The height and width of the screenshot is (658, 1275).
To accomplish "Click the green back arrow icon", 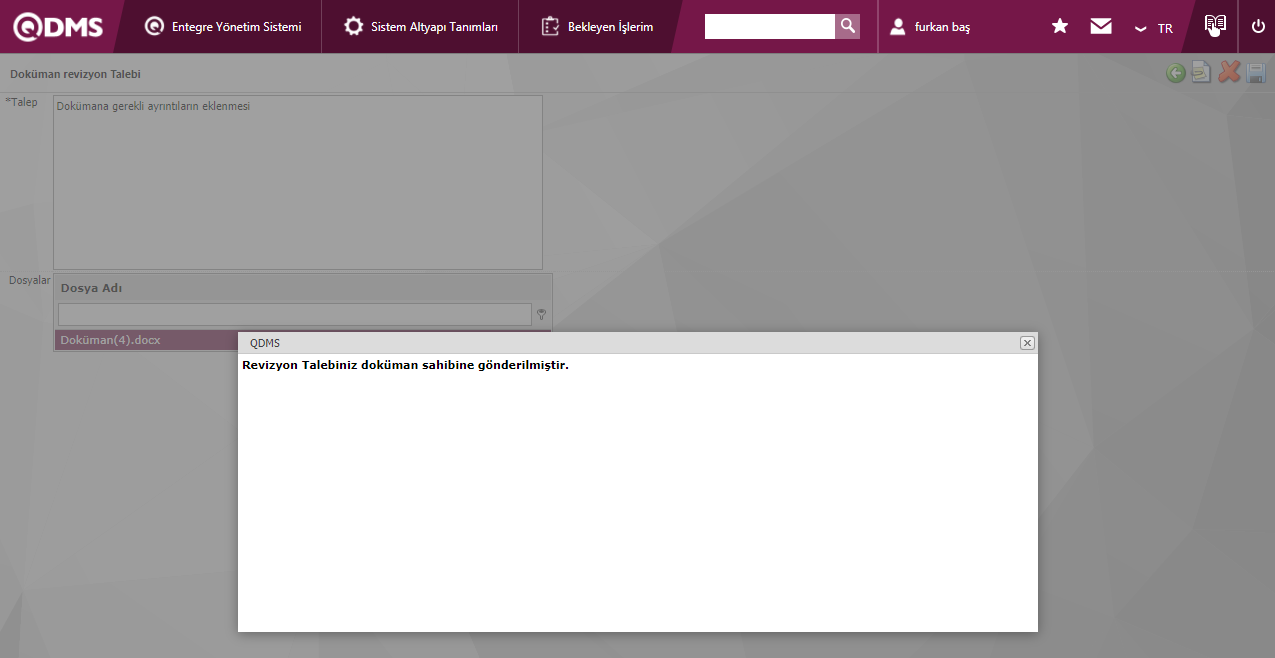I will click(x=1176, y=73).
